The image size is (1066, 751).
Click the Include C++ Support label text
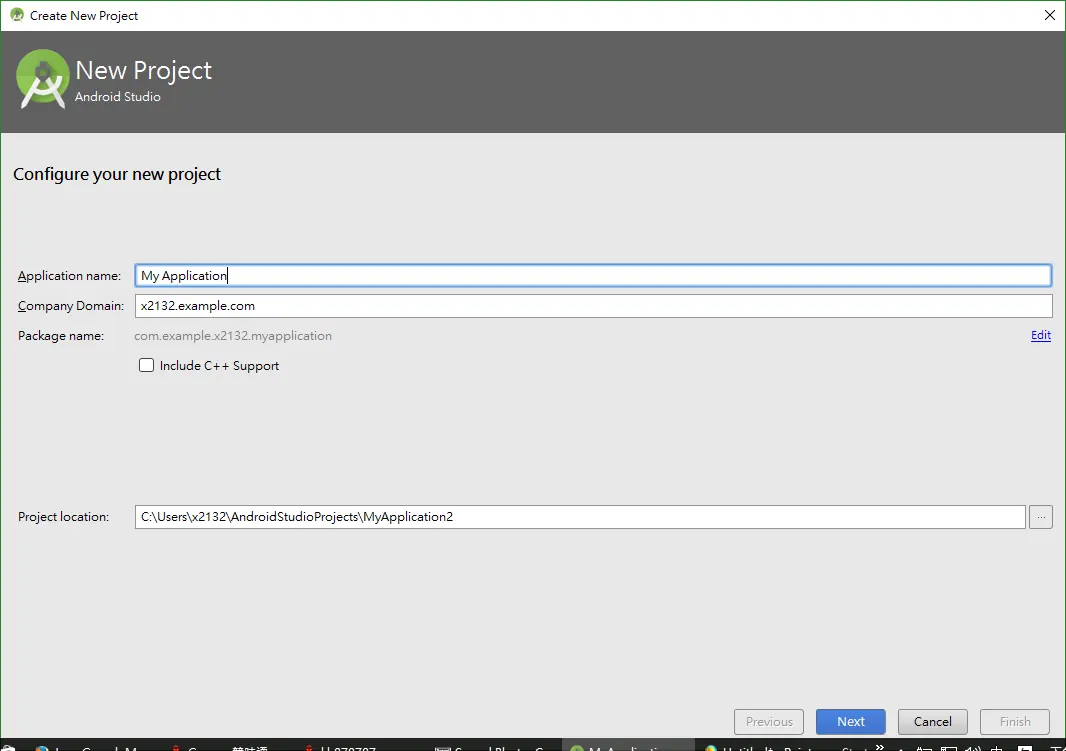(219, 366)
